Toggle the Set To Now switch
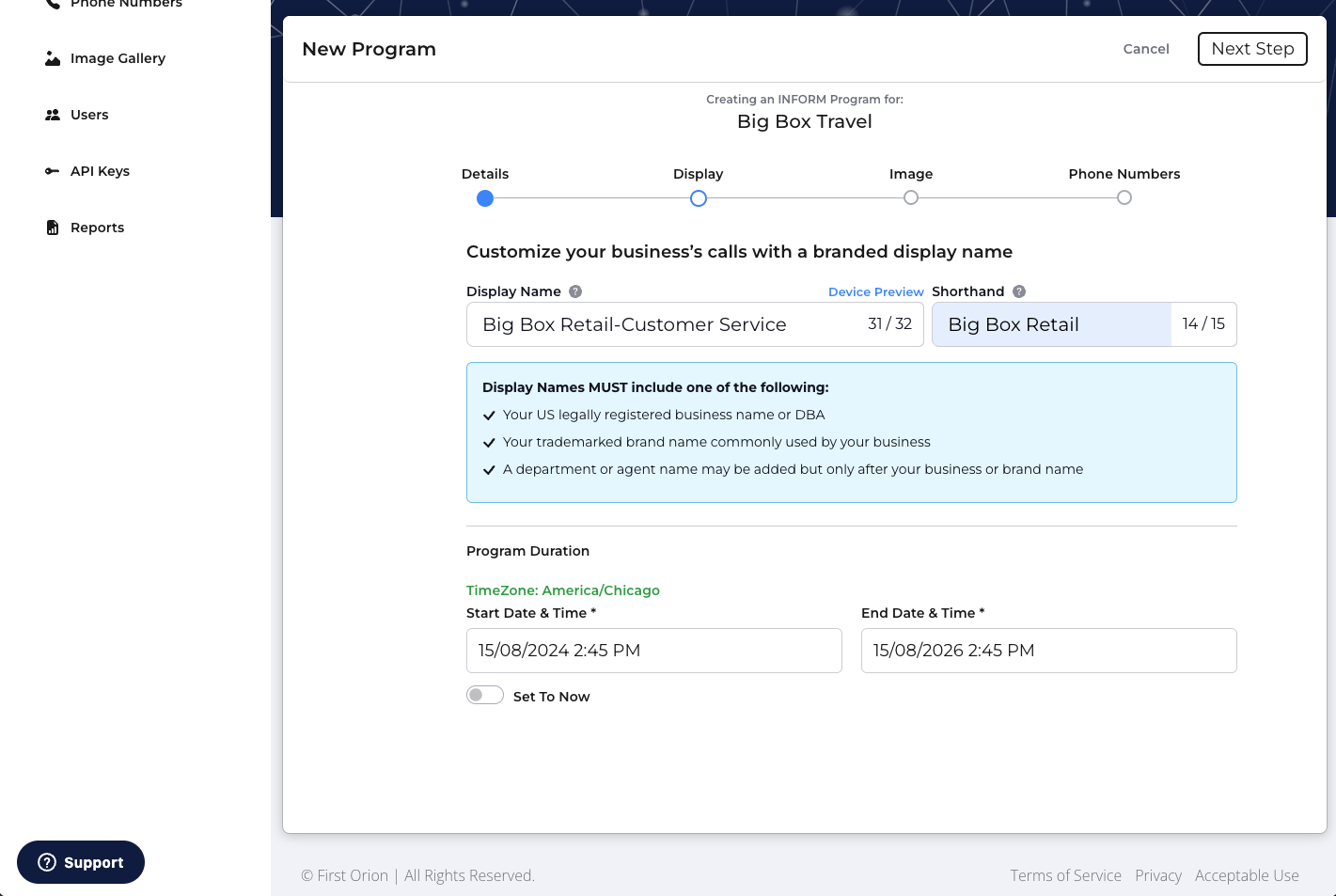1336x896 pixels. click(x=485, y=695)
